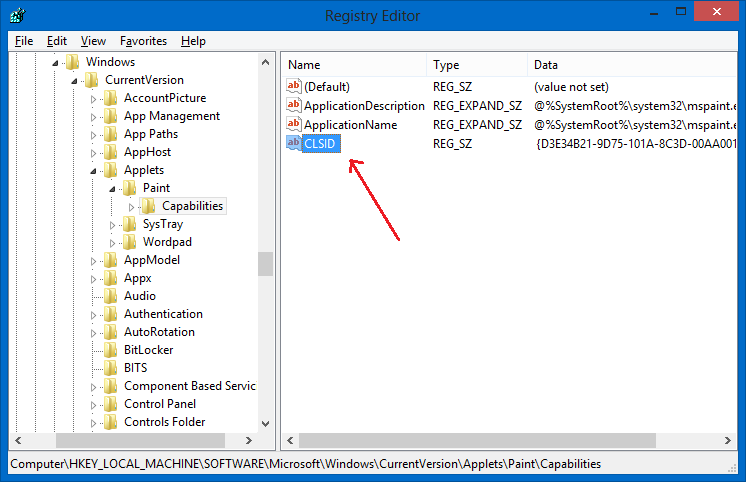Click the tree pane scroll up arrow
Screen dimensions: 746x482
[265, 62]
